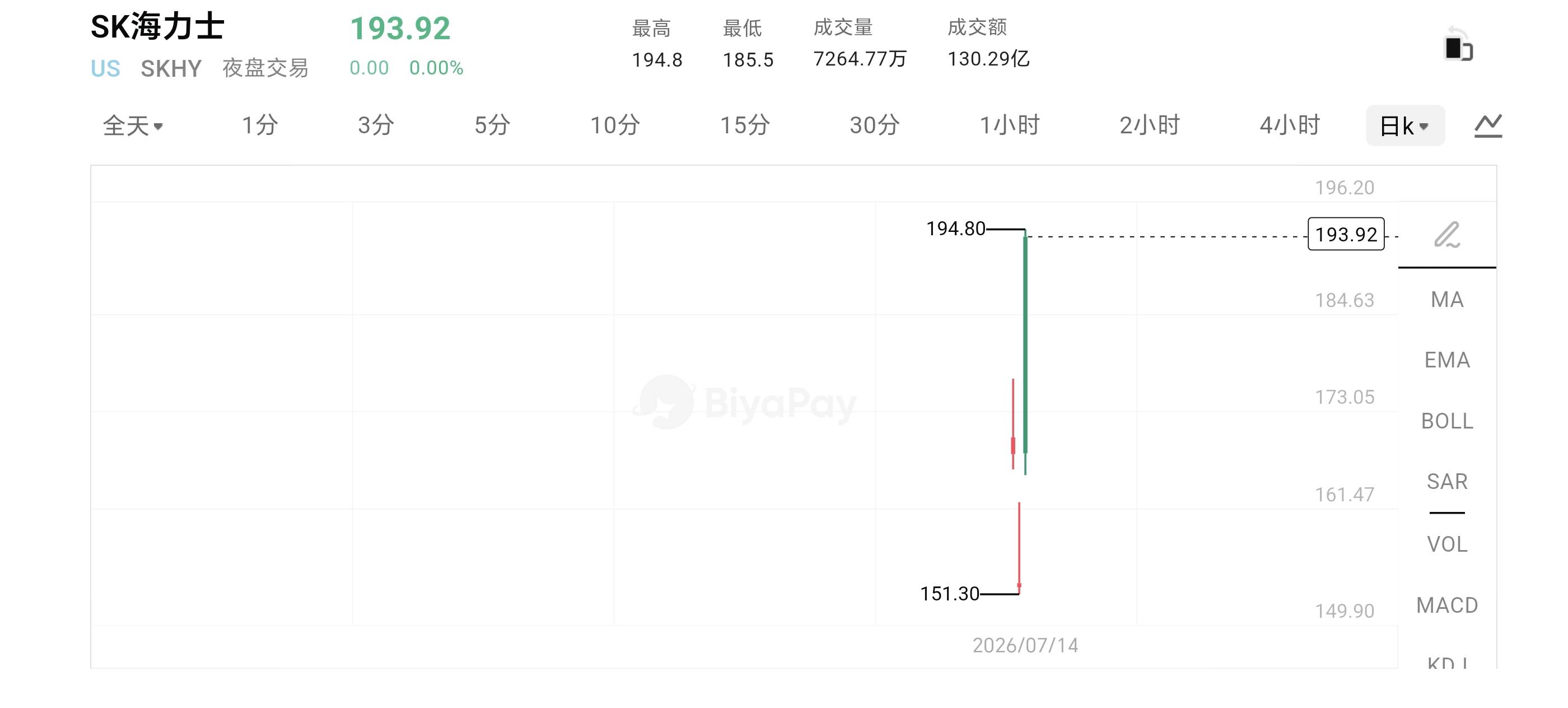Viewport: 1568px width, 708px height.
Task: Enable the MA indicator
Action: [1447, 300]
